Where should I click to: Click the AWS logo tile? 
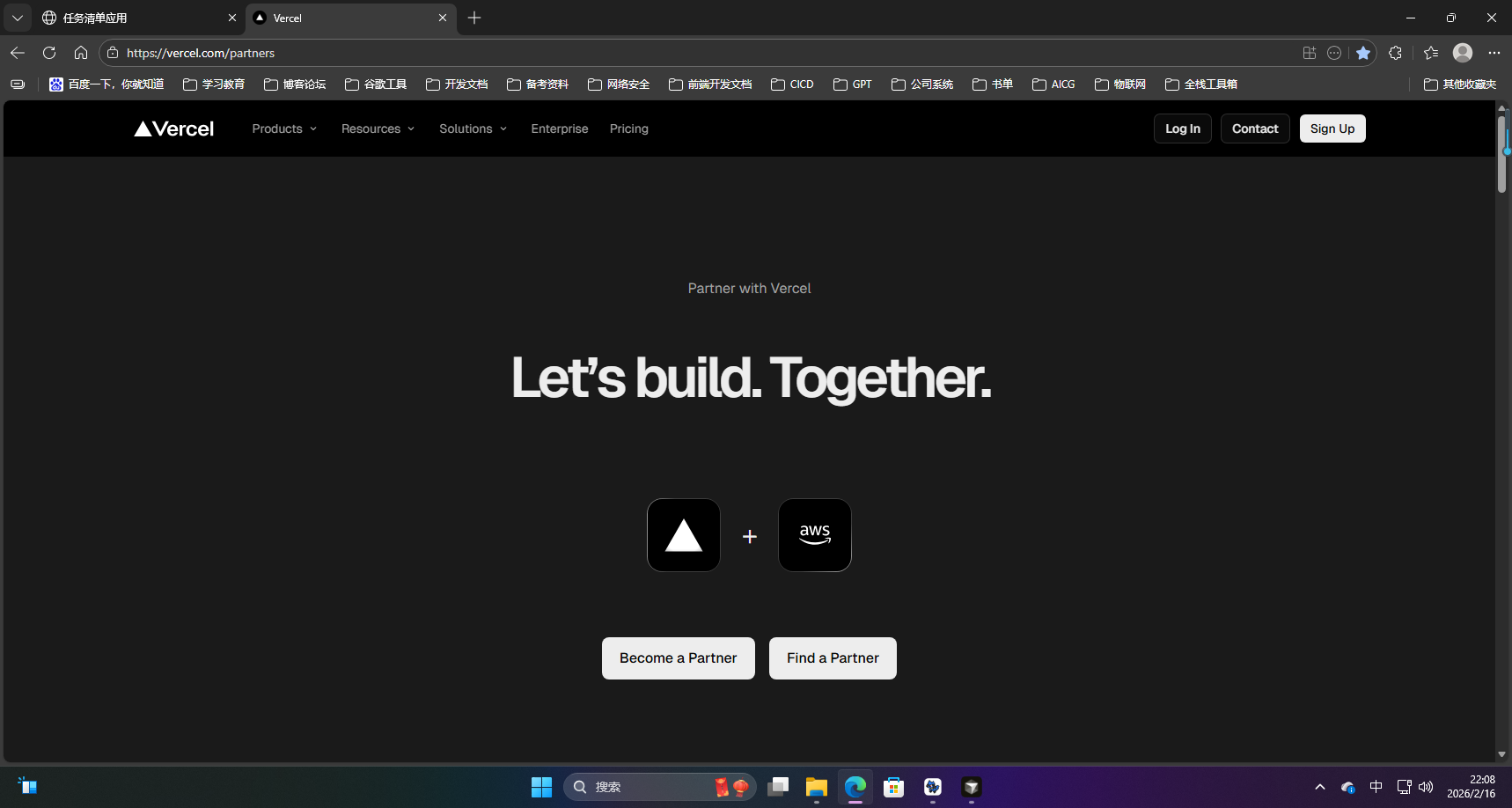point(815,535)
